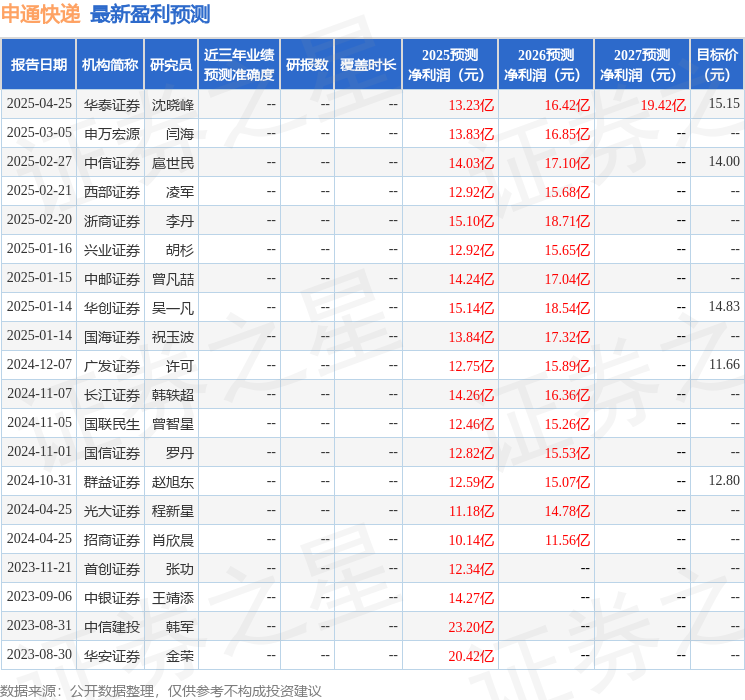Click the 群益证券 institution cell

click(x=112, y=481)
